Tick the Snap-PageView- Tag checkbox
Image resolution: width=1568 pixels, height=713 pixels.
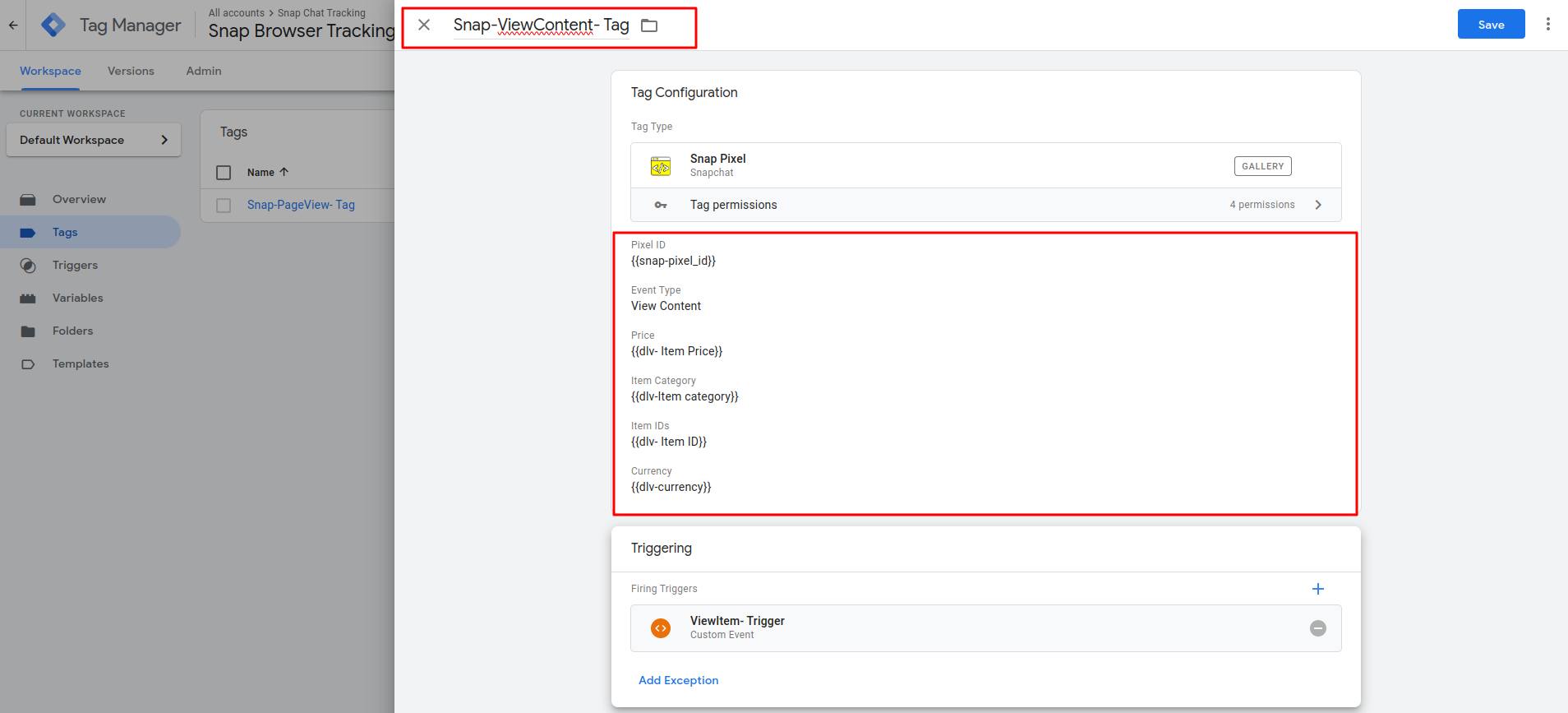point(224,205)
